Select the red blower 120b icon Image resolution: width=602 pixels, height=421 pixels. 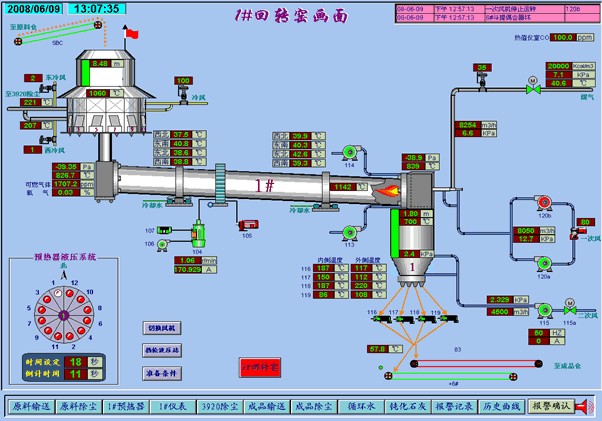(x=543, y=203)
